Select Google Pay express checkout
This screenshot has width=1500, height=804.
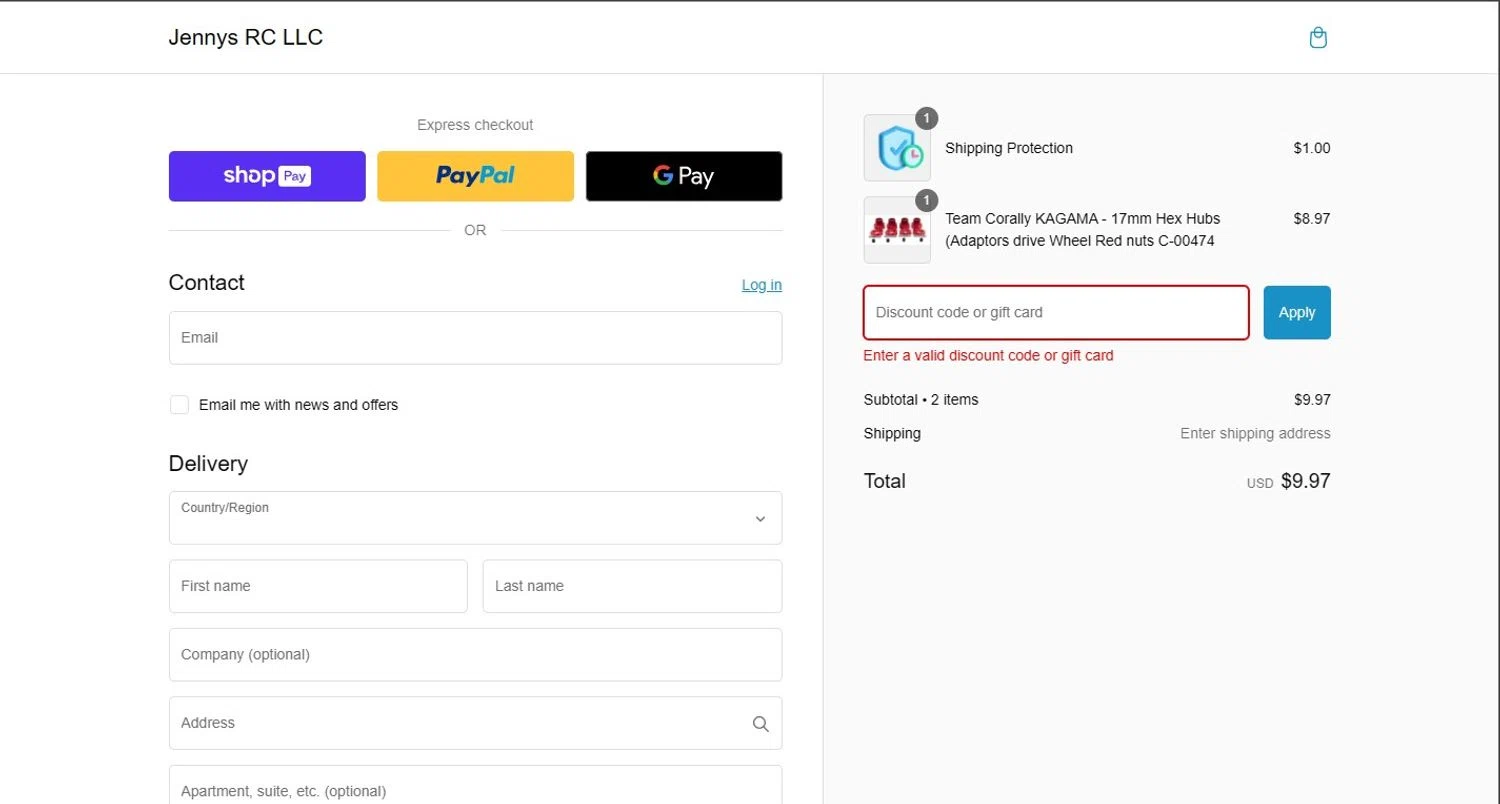point(684,176)
